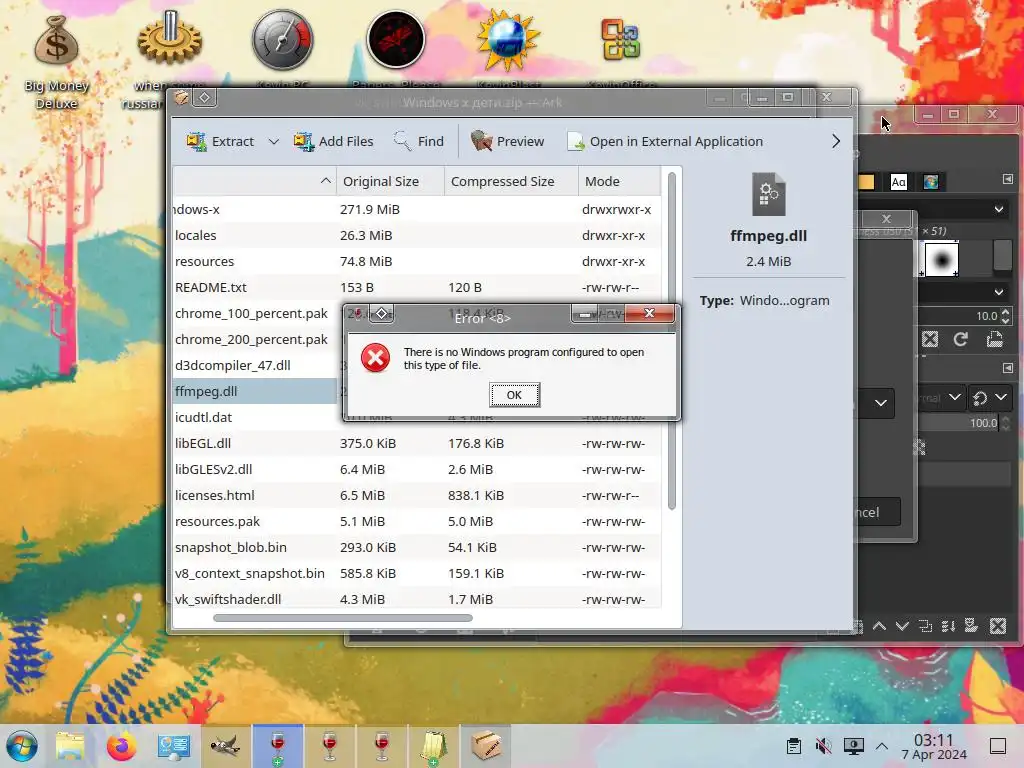Viewport: 1024px width, 768px height.
Task: Select the libGLESv2.dll file
Action: [417, 470]
